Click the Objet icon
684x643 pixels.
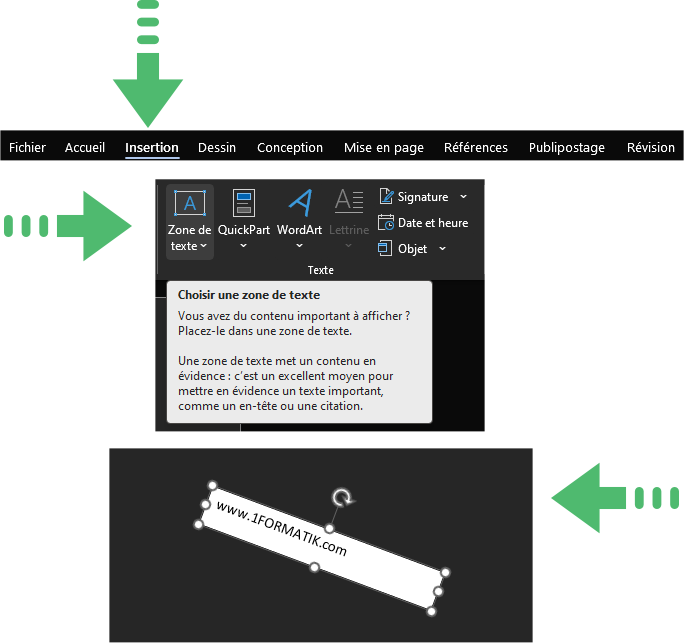pos(385,248)
